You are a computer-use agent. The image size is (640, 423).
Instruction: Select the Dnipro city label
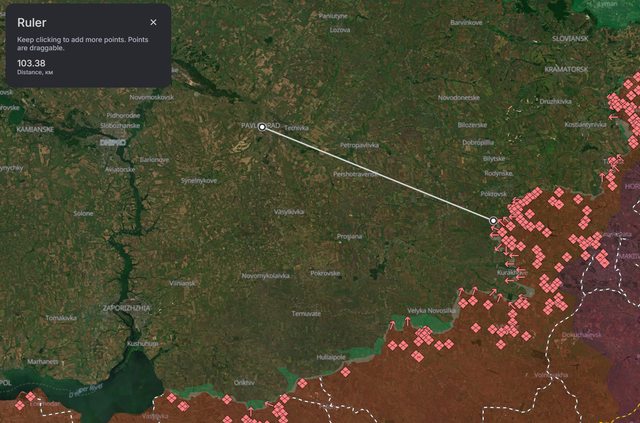click(x=112, y=143)
